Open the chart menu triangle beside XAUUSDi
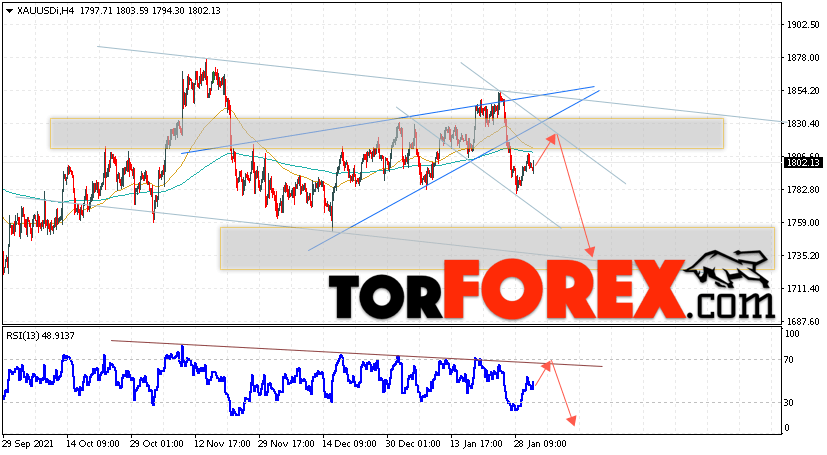The width and height of the screenshot is (827, 455). pos(9,11)
